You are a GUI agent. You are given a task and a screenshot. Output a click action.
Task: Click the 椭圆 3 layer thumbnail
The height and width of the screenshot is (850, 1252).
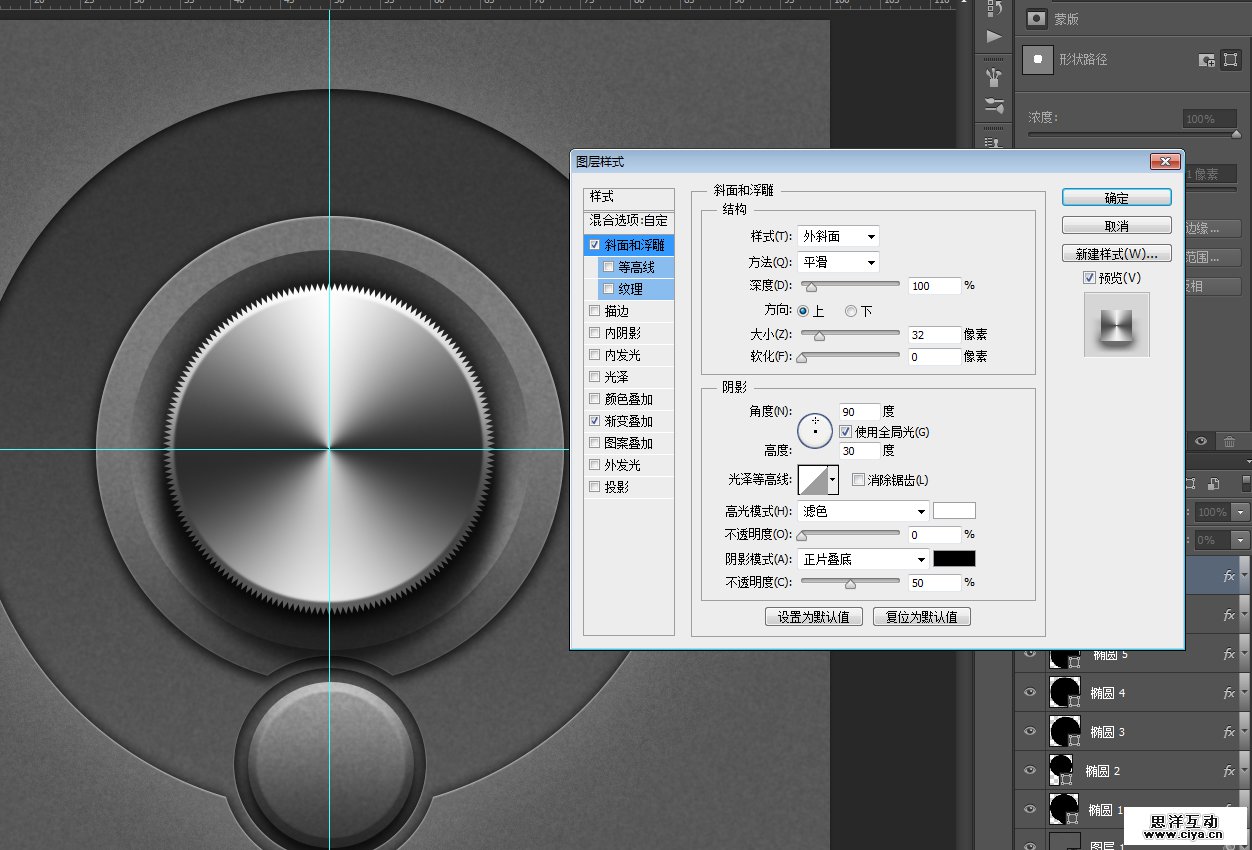pos(1064,731)
